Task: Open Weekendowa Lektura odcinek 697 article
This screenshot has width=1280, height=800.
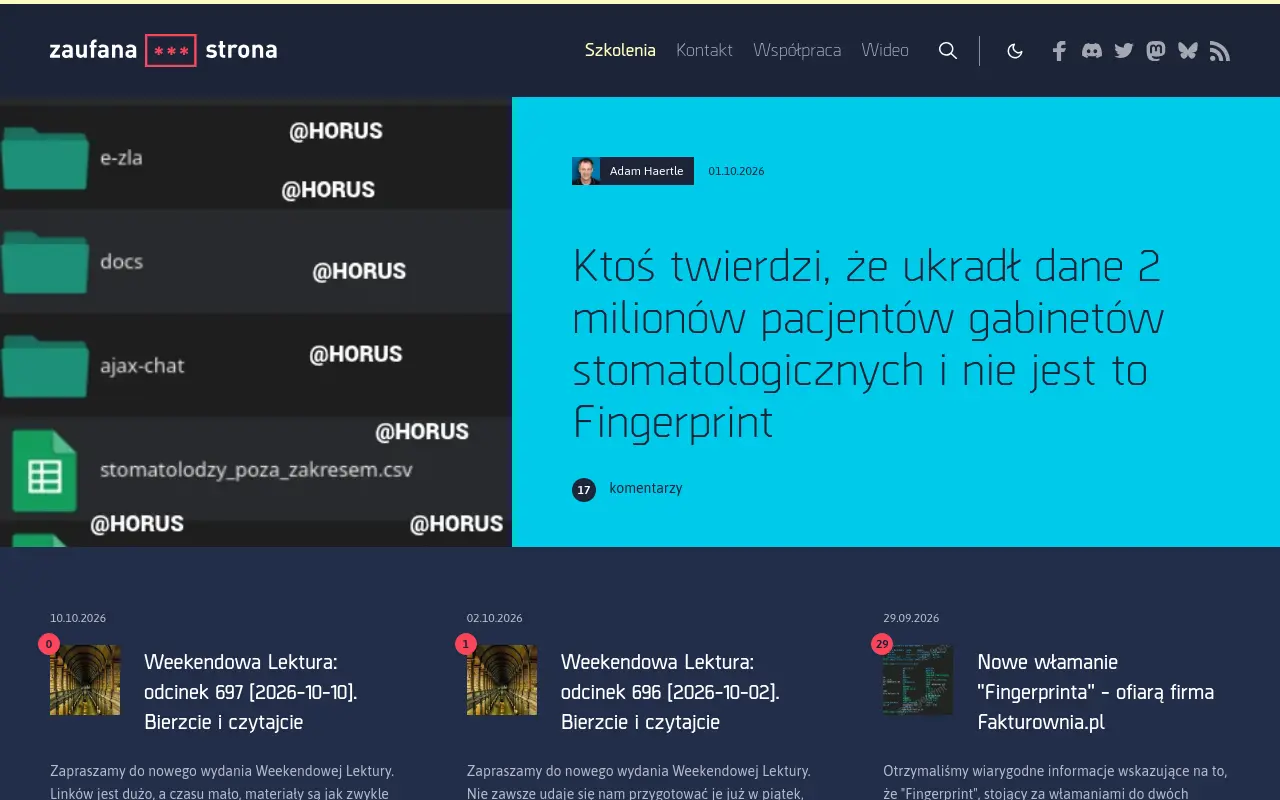Action: (251, 692)
